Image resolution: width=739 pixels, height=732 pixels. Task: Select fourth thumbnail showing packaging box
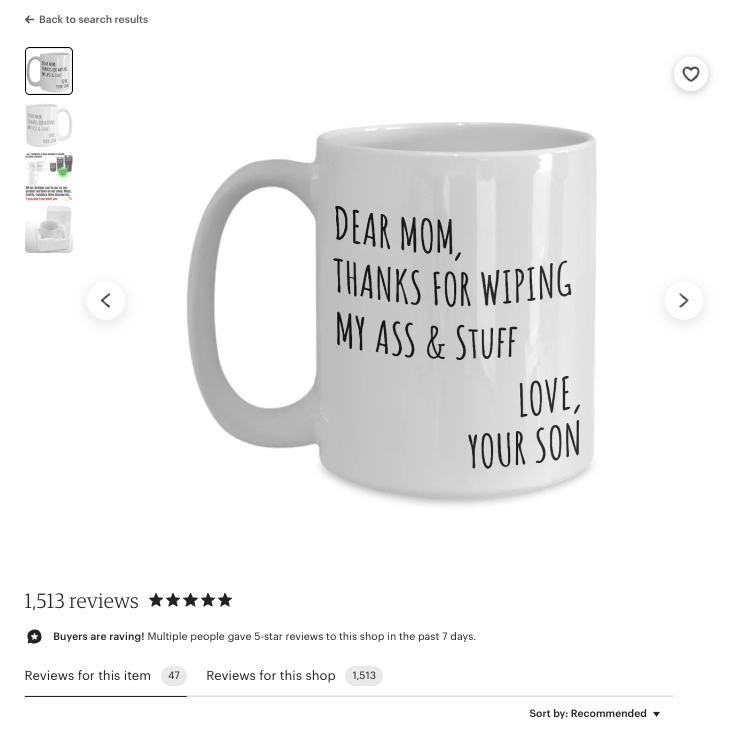point(49,230)
